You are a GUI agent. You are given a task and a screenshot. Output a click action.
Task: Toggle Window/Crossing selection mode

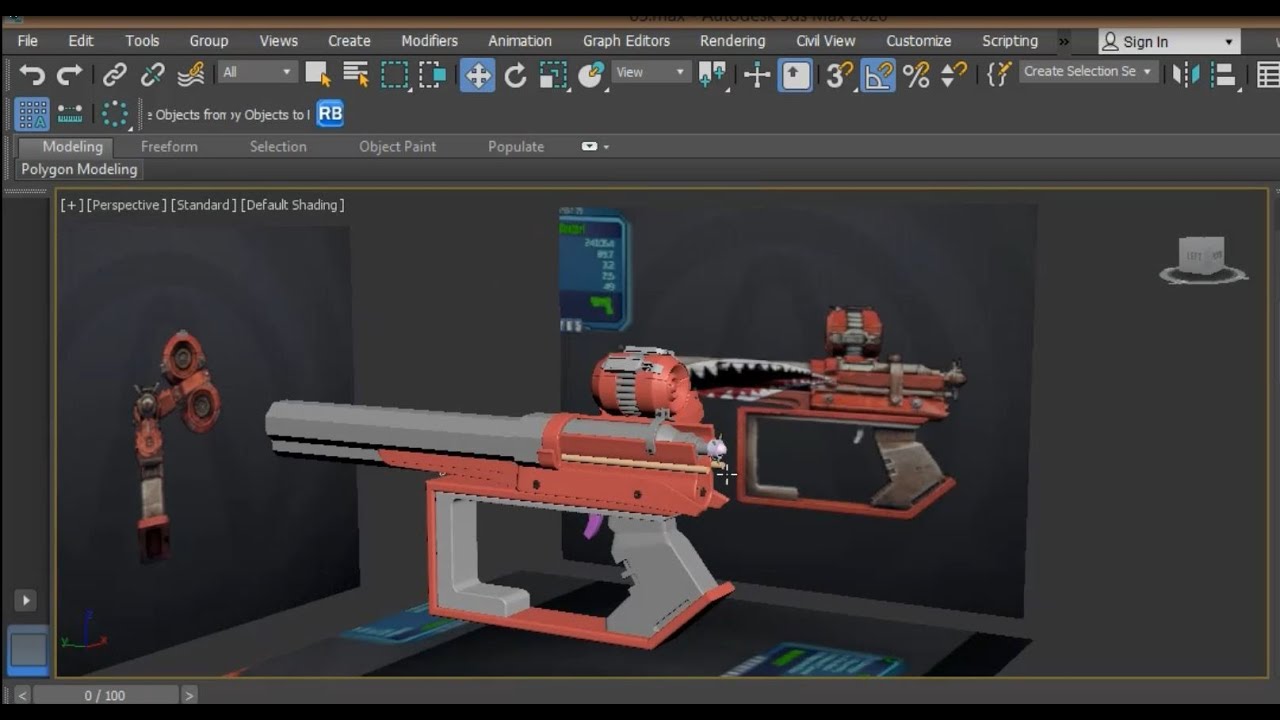coord(432,74)
